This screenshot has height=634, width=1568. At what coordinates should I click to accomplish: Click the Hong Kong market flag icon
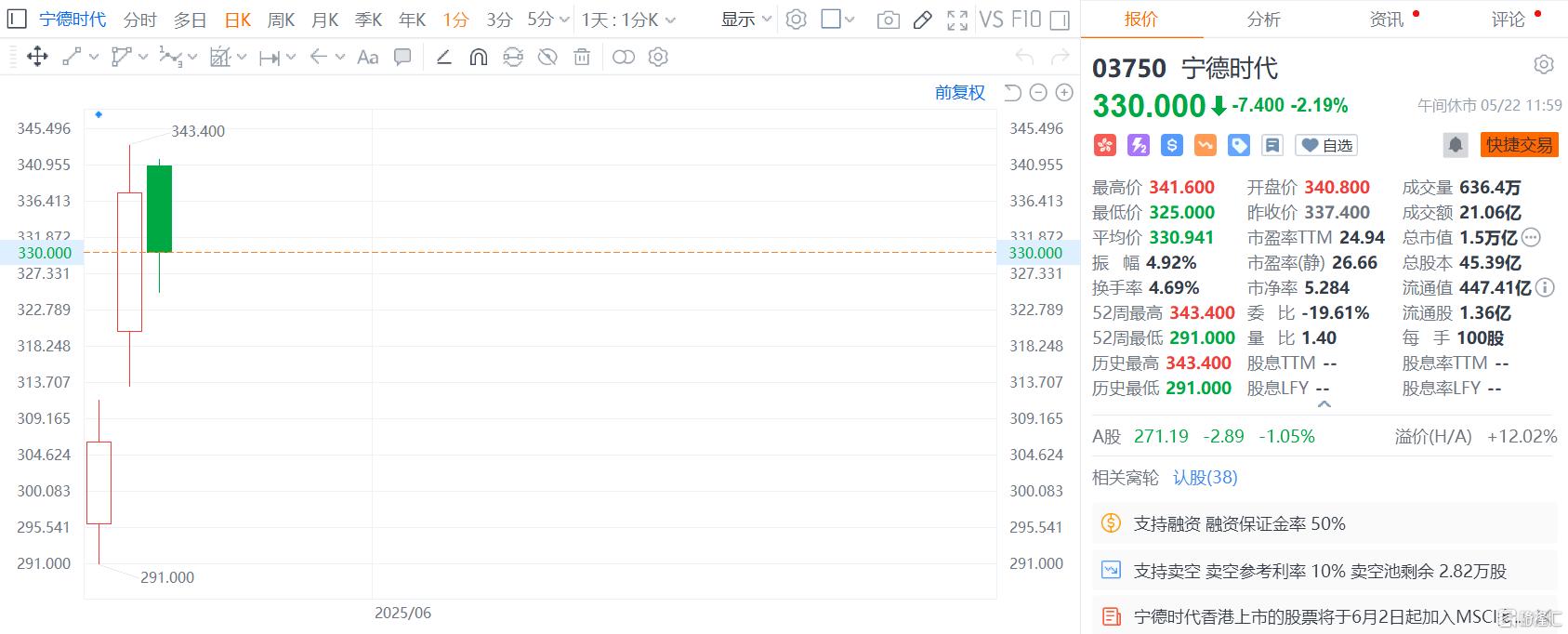tap(1105, 145)
